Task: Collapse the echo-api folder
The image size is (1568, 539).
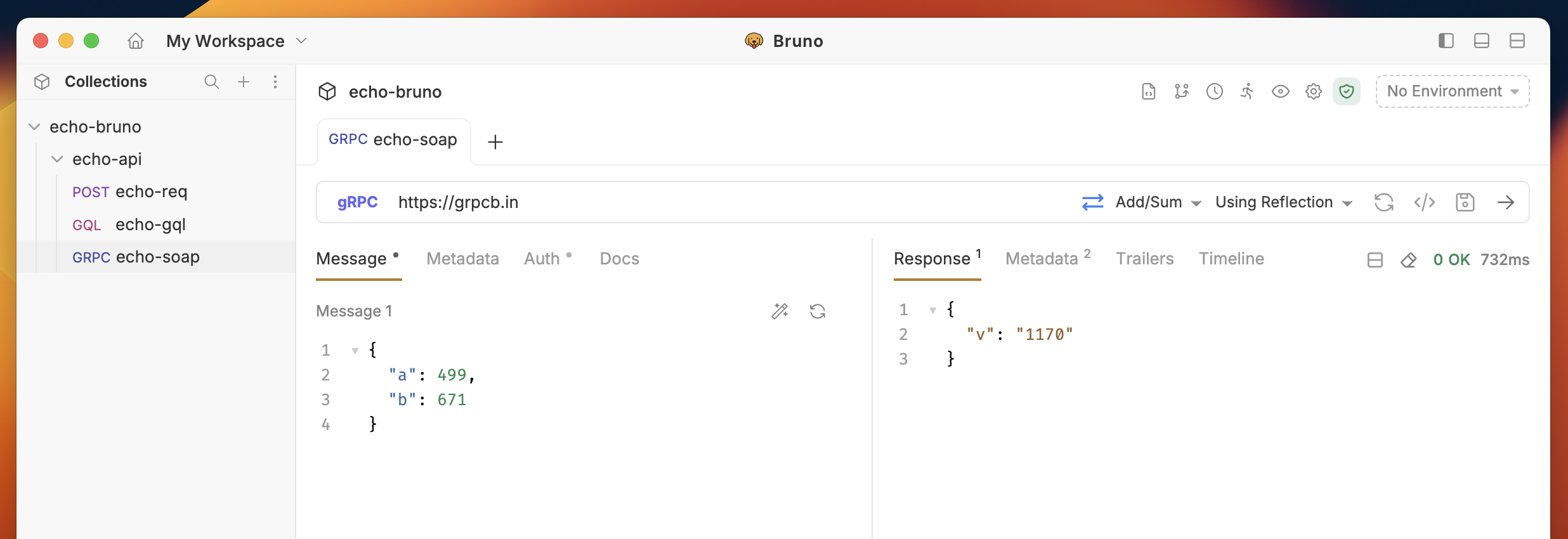Action: pyautogui.click(x=57, y=159)
